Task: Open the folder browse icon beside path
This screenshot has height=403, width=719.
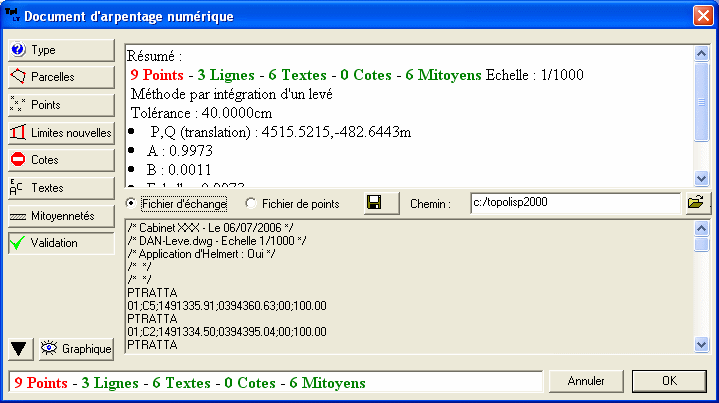Action: tap(695, 203)
